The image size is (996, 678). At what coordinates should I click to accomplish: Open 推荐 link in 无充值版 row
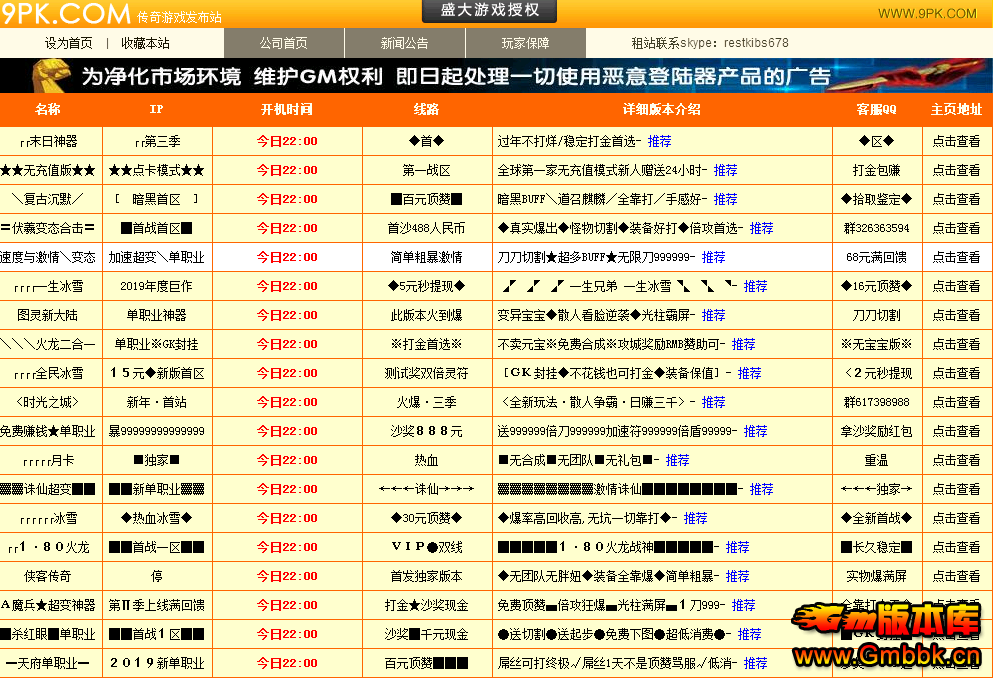725,170
